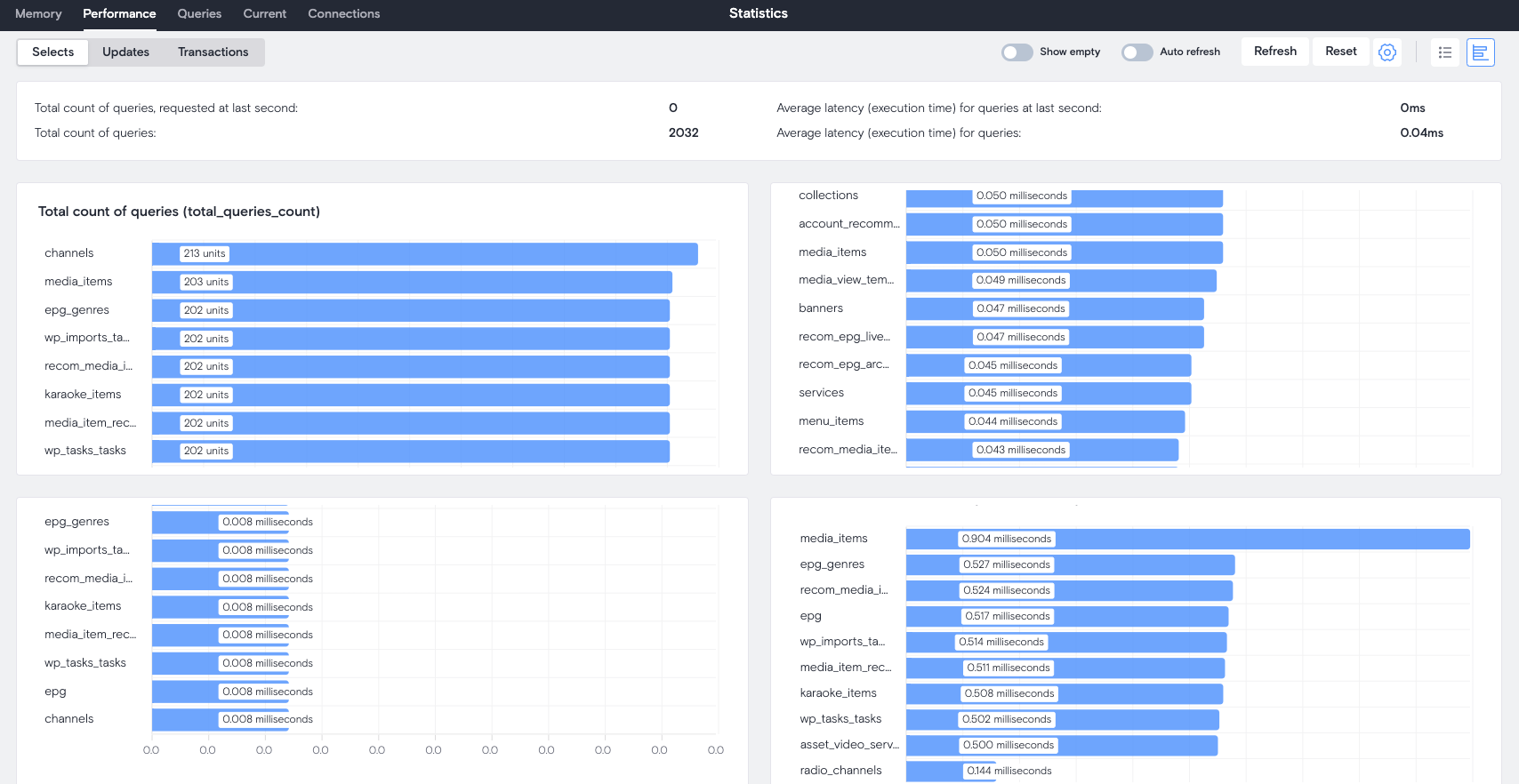The image size is (1519, 784).
Task: Switch to the Queries tab
Action: pyautogui.click(x=199, y=13)
